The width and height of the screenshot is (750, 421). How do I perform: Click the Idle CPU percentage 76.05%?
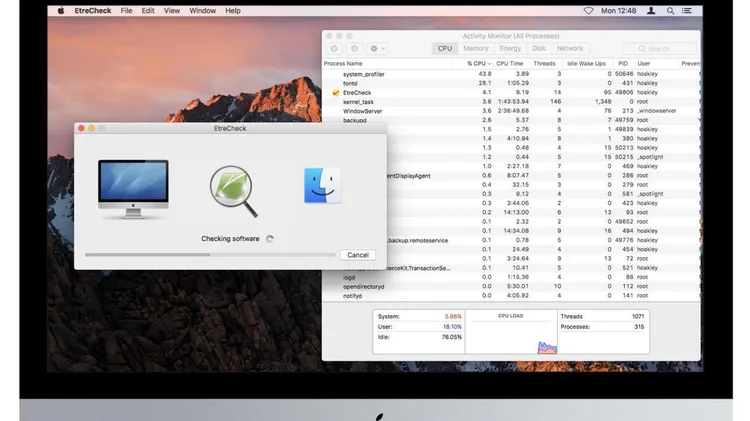coord(452,337)
